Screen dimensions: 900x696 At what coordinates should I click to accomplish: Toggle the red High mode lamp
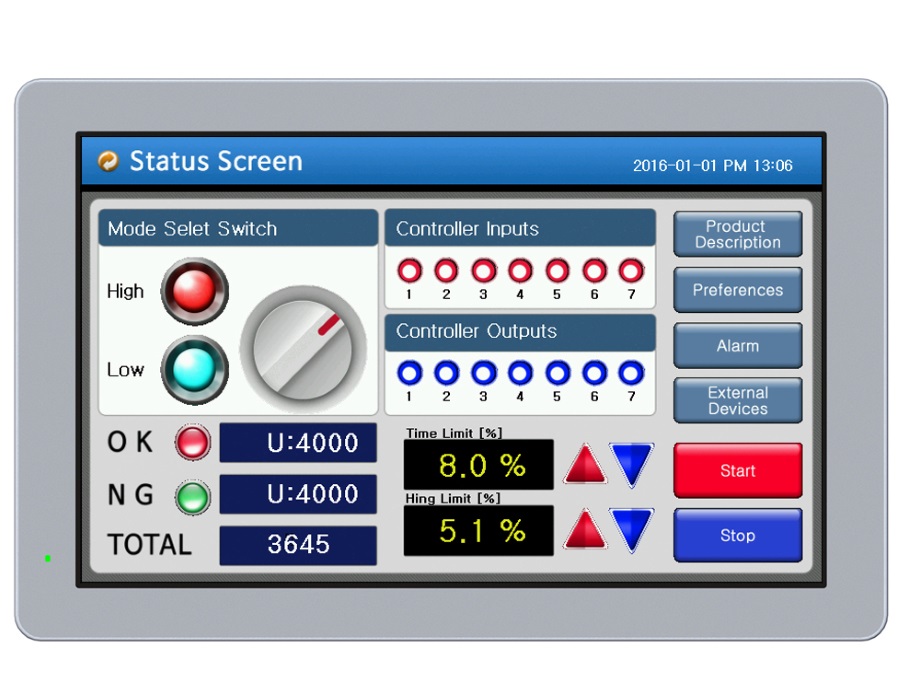[195, 291]
